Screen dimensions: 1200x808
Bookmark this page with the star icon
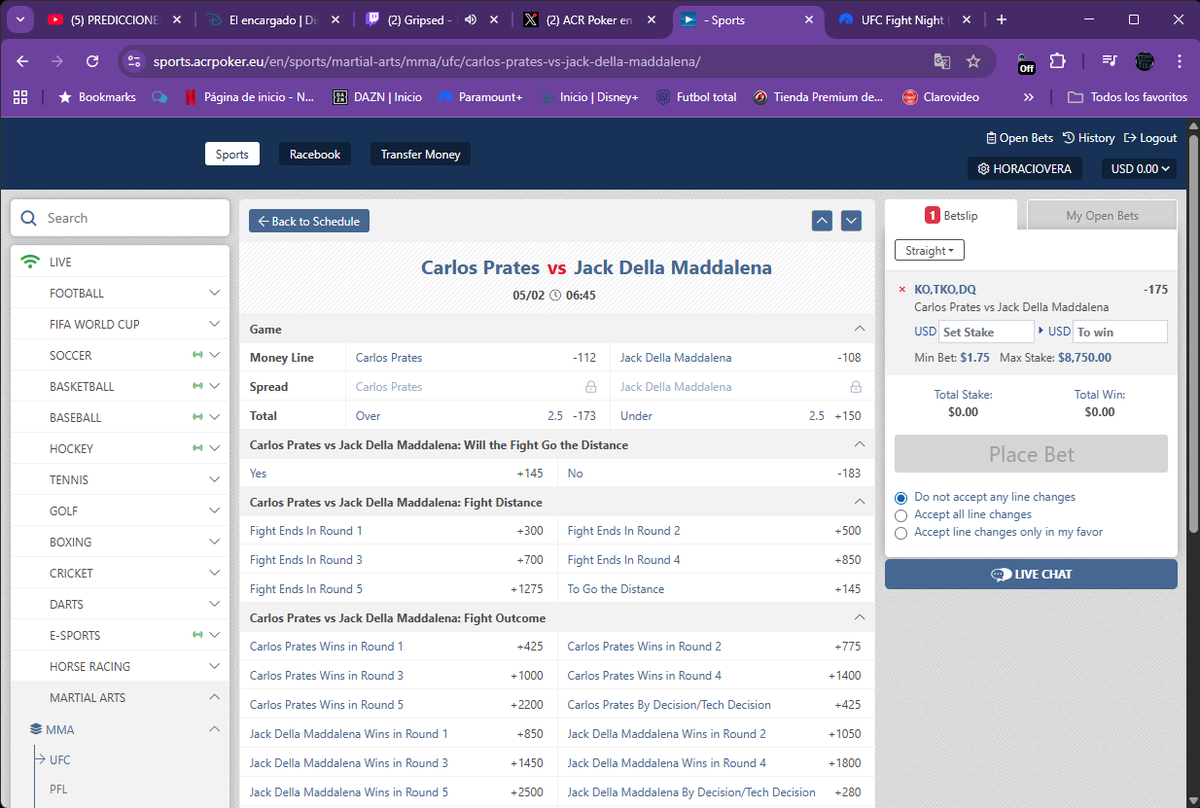tap(973, 61)
